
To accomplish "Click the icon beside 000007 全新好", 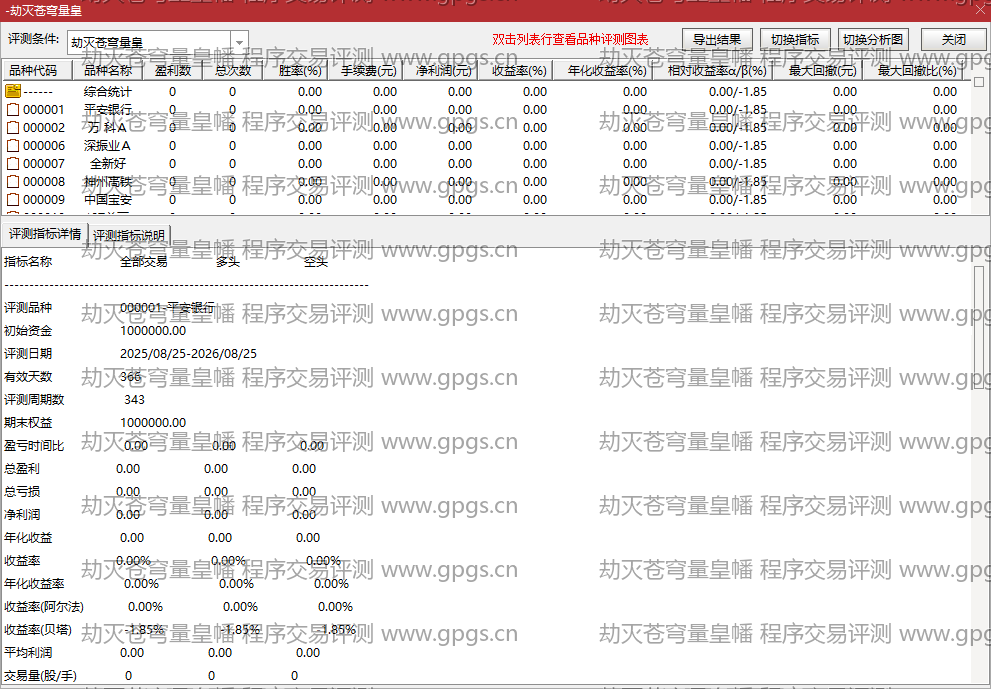I will pyautogui.click(x=13, y=164).
